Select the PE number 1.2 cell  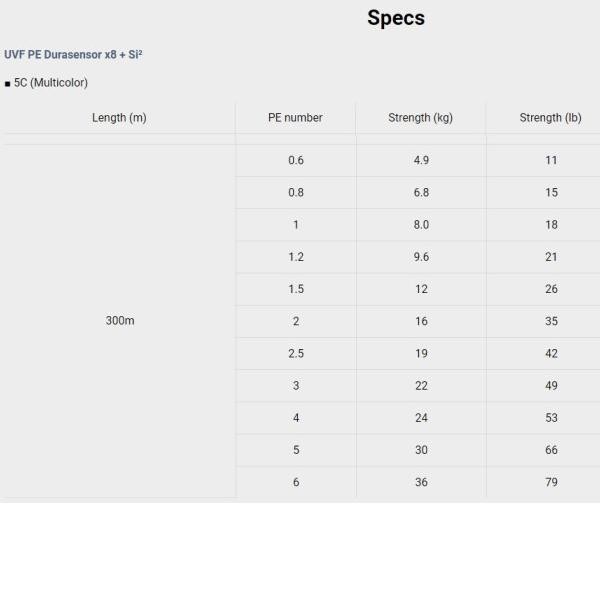tap(295, 257)
